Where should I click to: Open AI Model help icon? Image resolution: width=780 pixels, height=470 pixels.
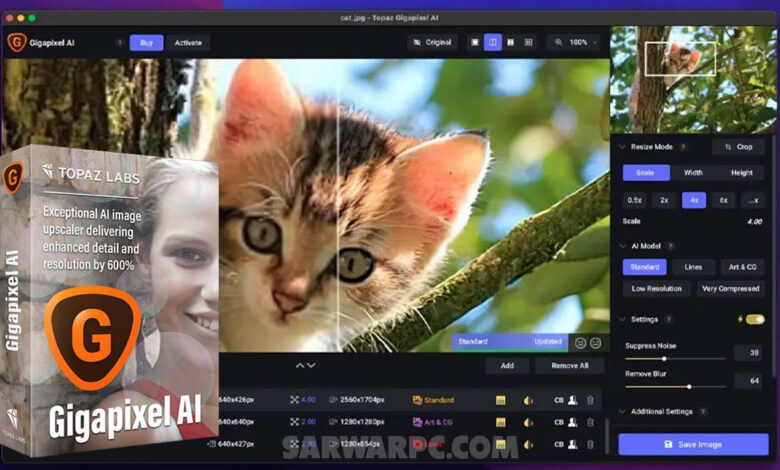tap(671, 246)
